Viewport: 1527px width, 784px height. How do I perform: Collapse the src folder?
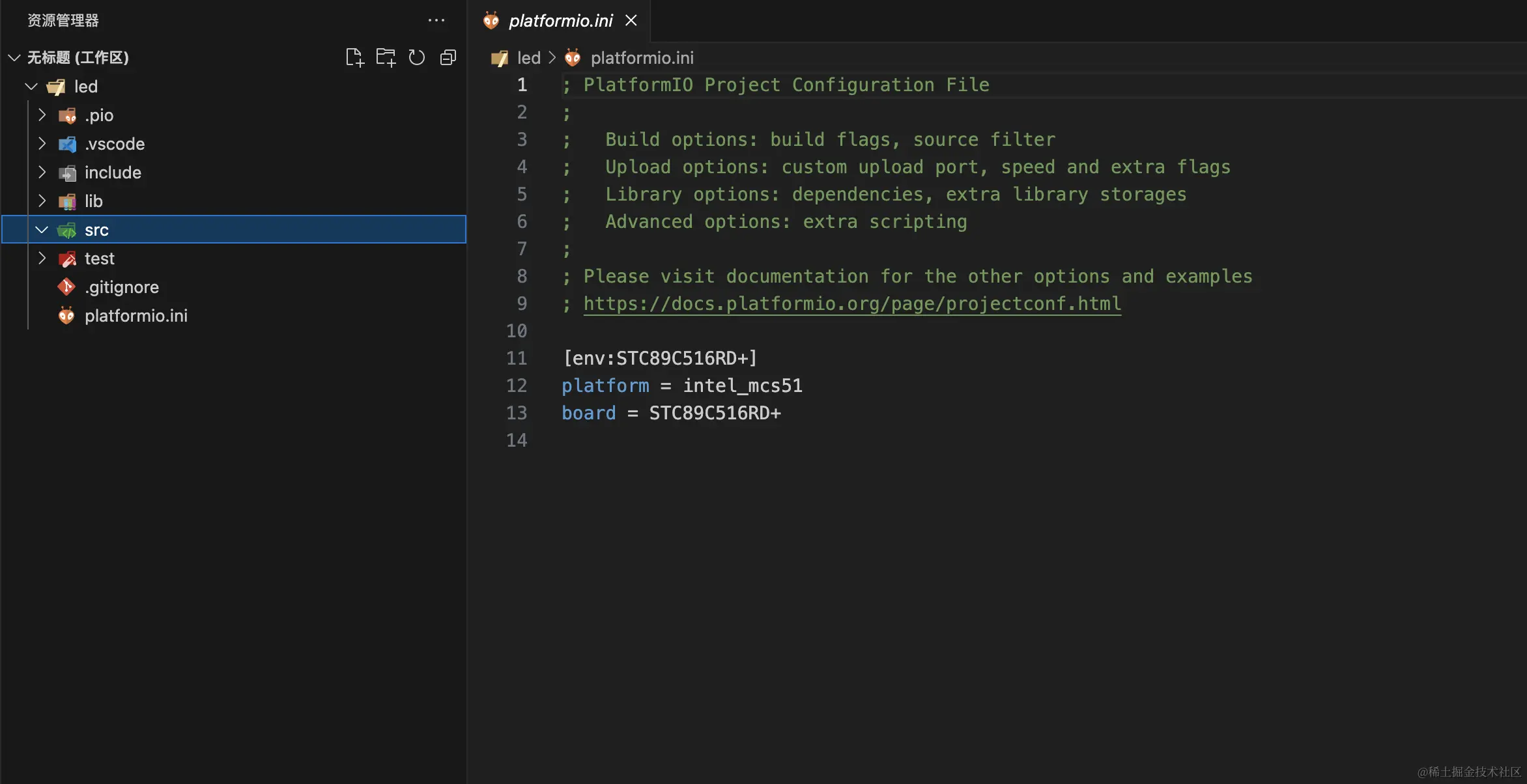coord(42,230)
